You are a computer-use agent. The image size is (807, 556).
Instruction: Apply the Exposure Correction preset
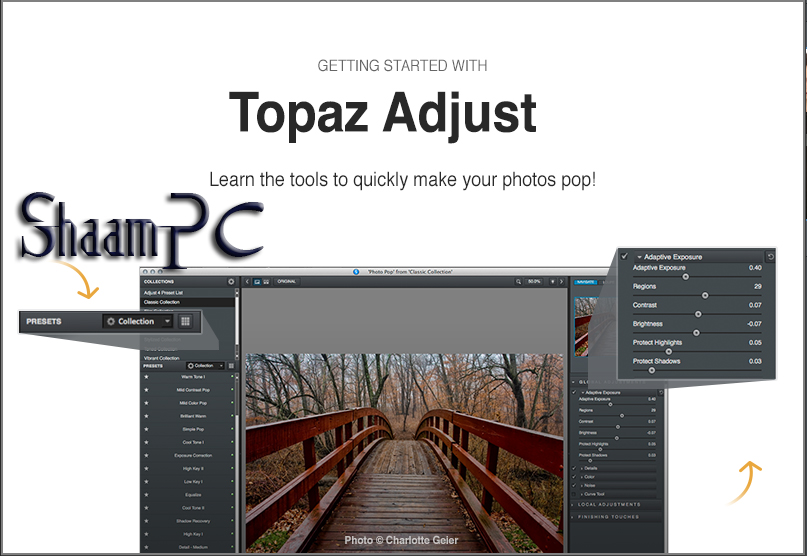tap(193, 455)
